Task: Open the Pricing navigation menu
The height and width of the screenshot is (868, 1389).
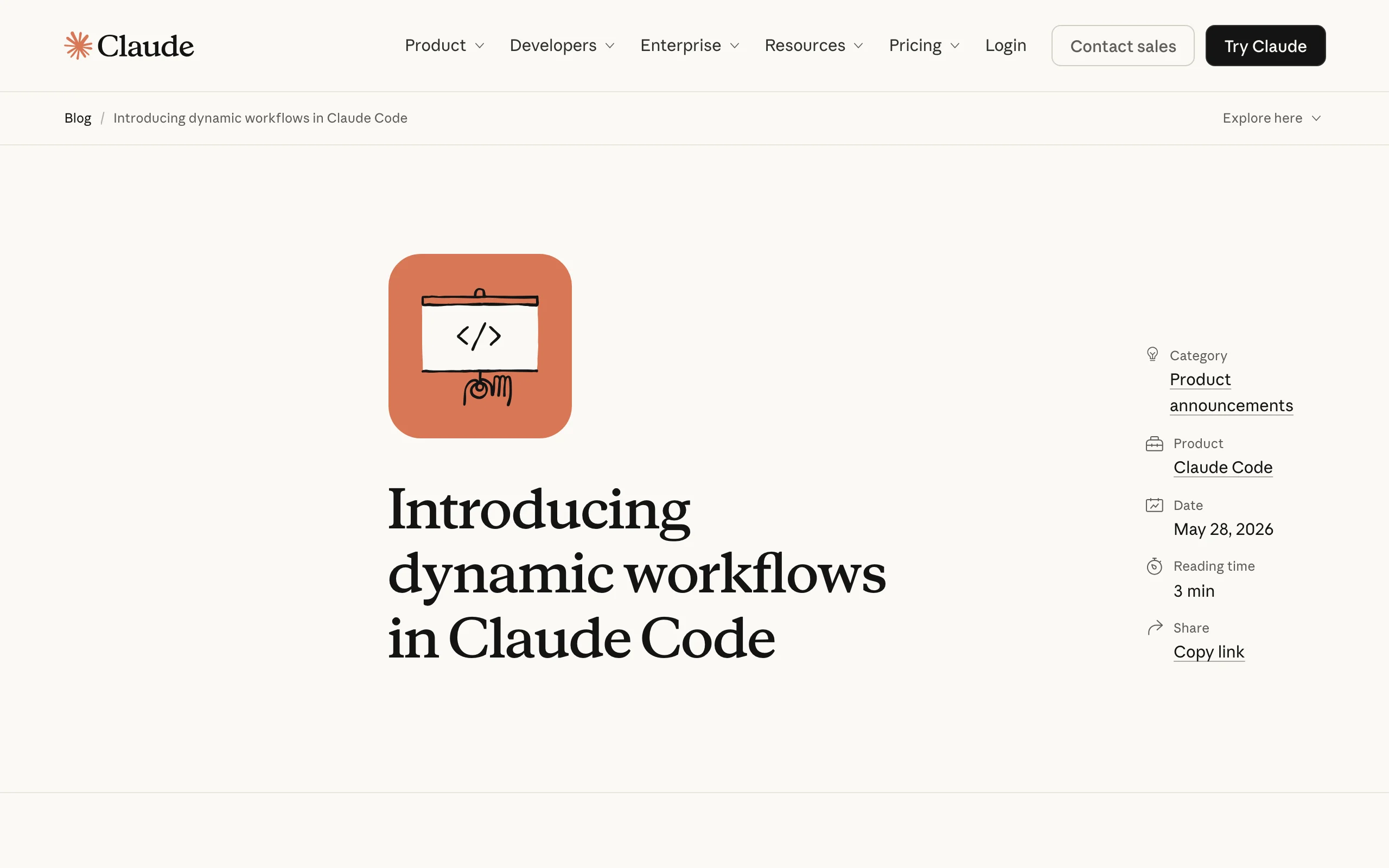Action: 924,46
